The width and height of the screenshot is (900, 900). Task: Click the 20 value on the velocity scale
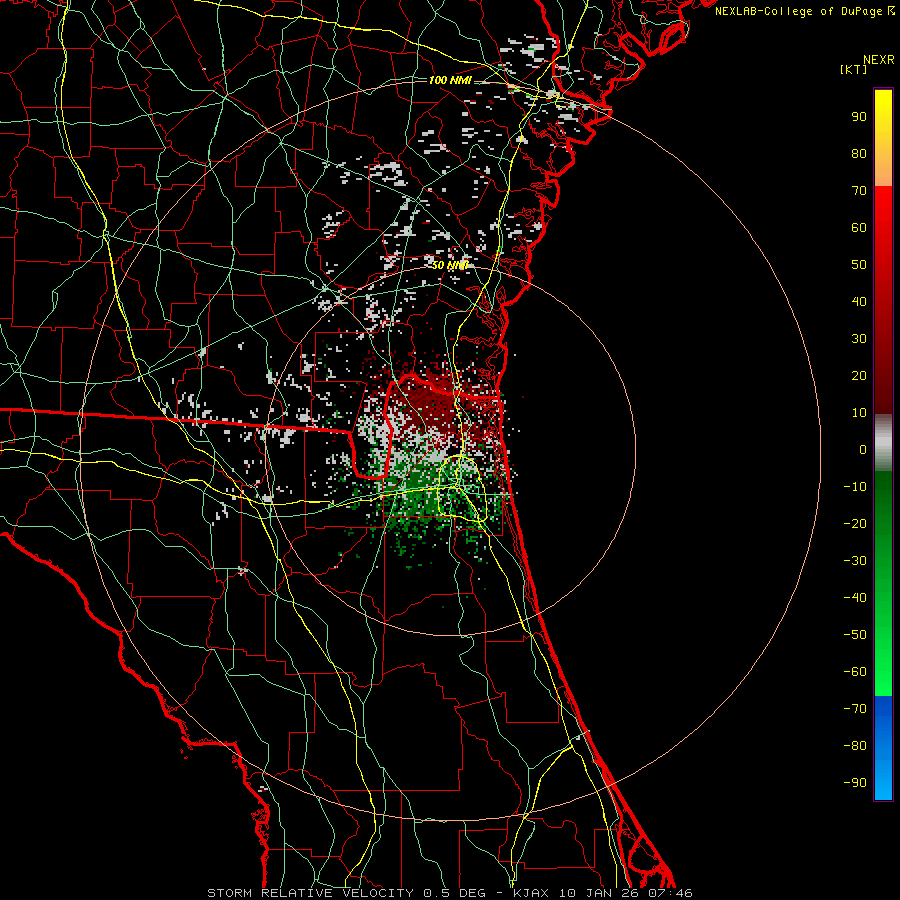(859, 376)
